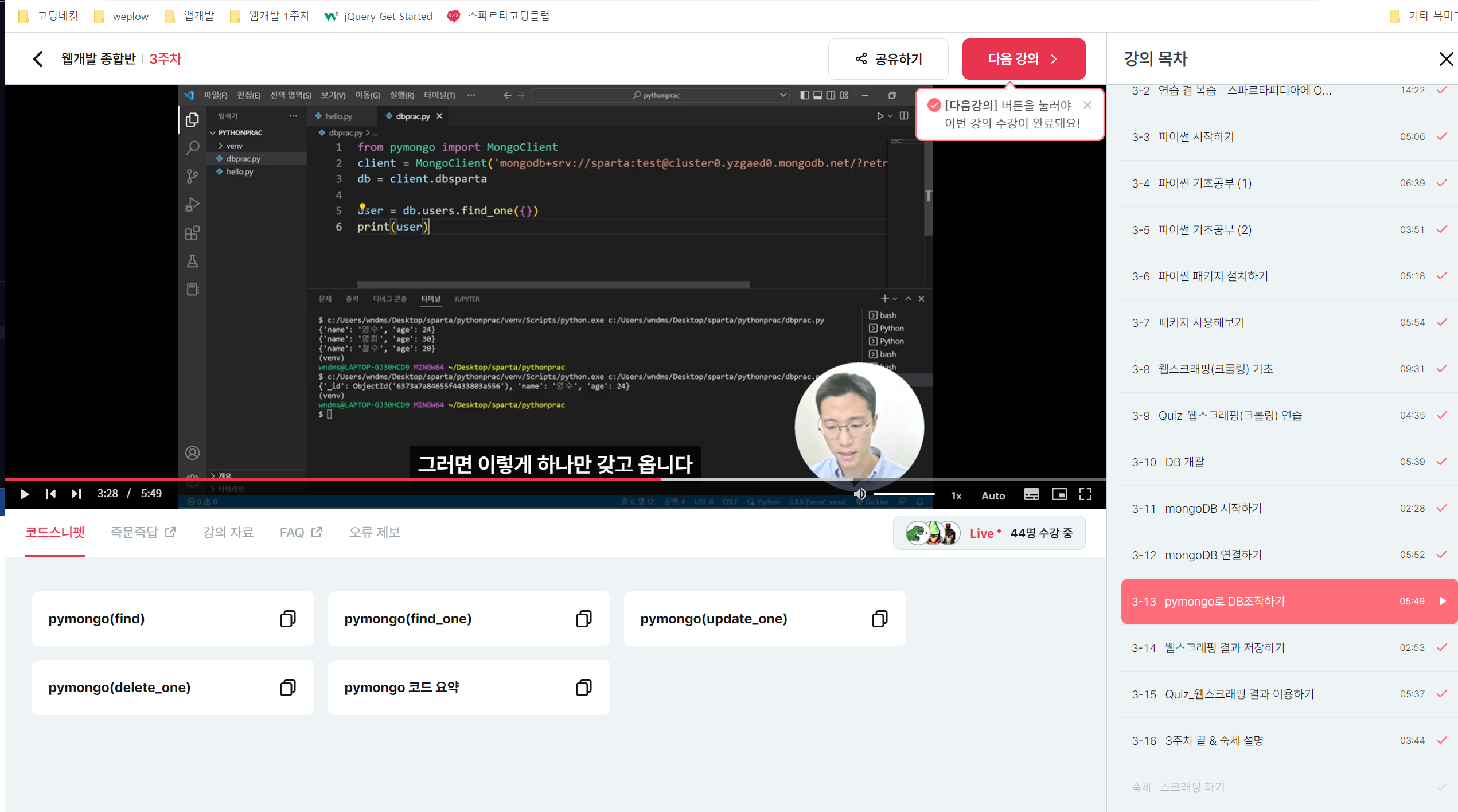Open lecture 3-3 파이썬 시작하기
The width and height of the screenshot is (1458, 812).
tap(1289, 137)
